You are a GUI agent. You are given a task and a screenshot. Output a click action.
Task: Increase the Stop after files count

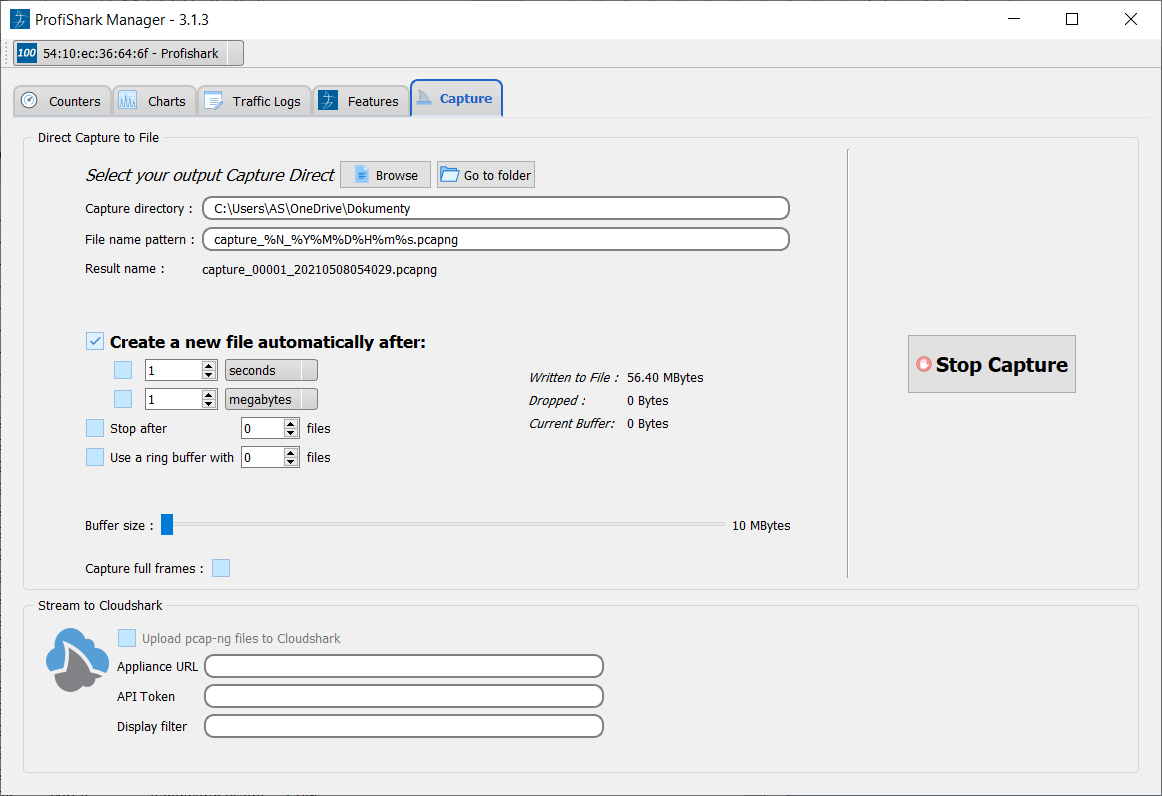(x=291, y=424)
